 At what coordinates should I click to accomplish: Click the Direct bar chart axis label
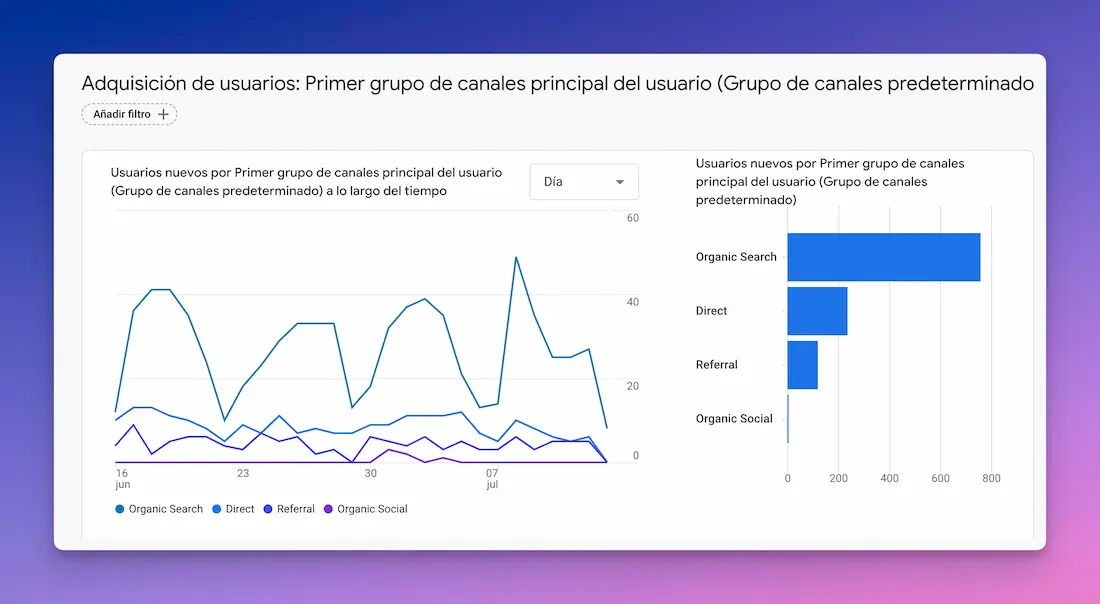pyautogui.click(x=711, y=311)
